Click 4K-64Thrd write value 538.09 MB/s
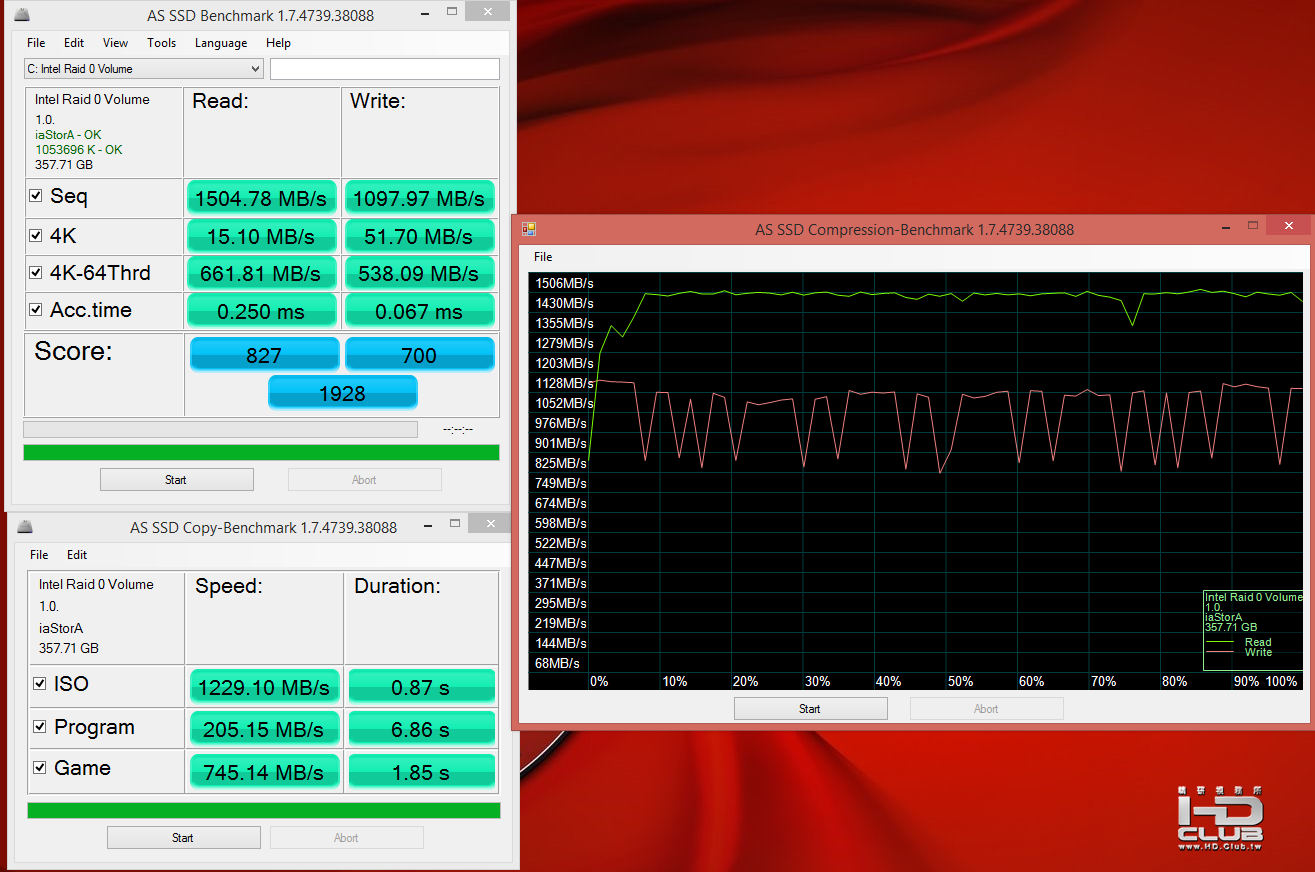 tap(419, 273)
